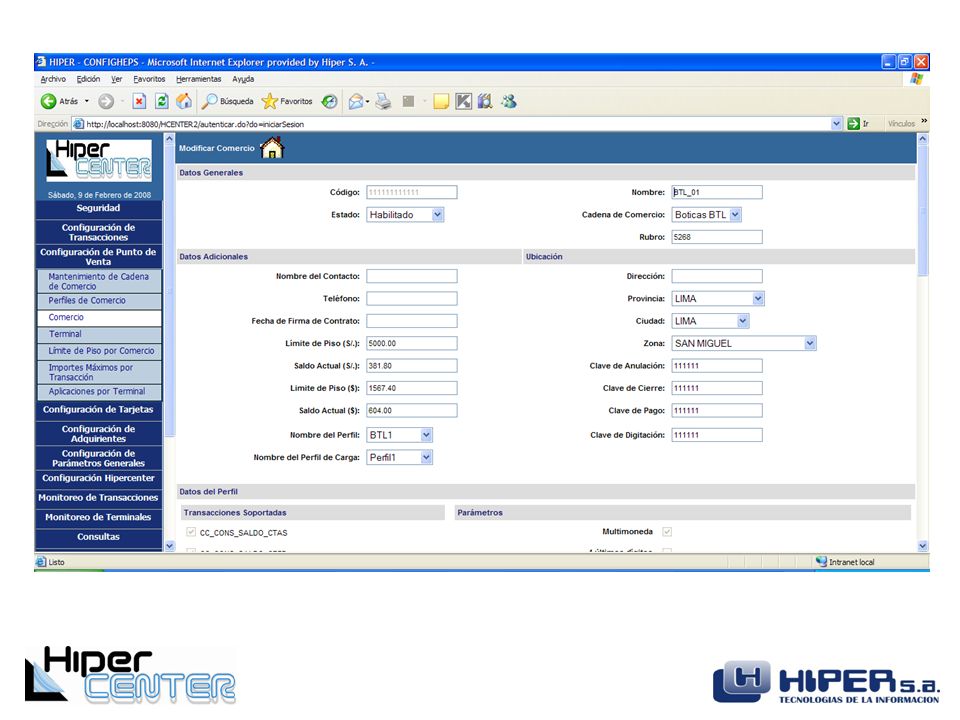The width and height of the screenshot is (960, 720).
Task: Click the Clave de Anulación field
Action: click(x=717, y=366)
